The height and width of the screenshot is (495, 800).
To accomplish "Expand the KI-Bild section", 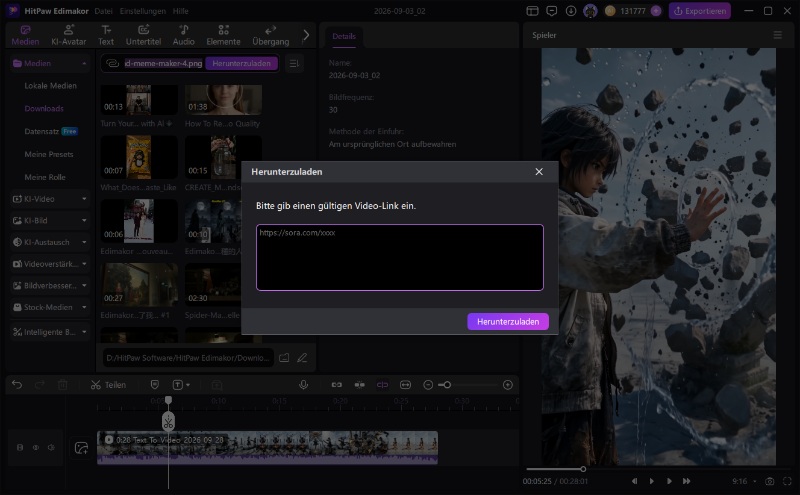I will tap(49, 220).
